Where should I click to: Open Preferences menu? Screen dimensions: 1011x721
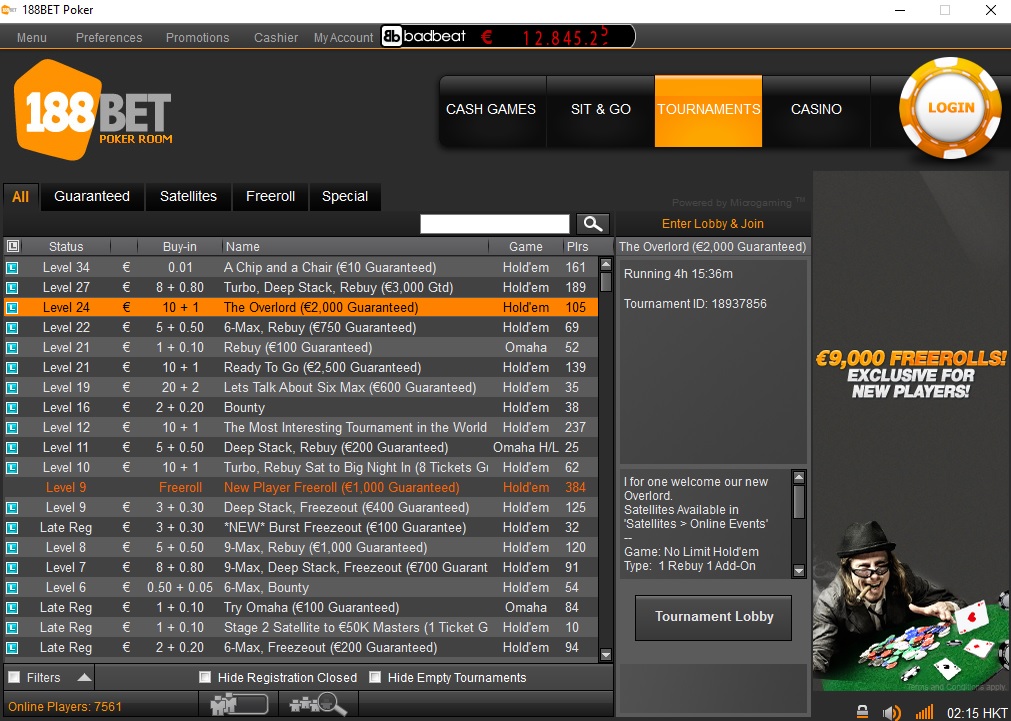(109, 37)
